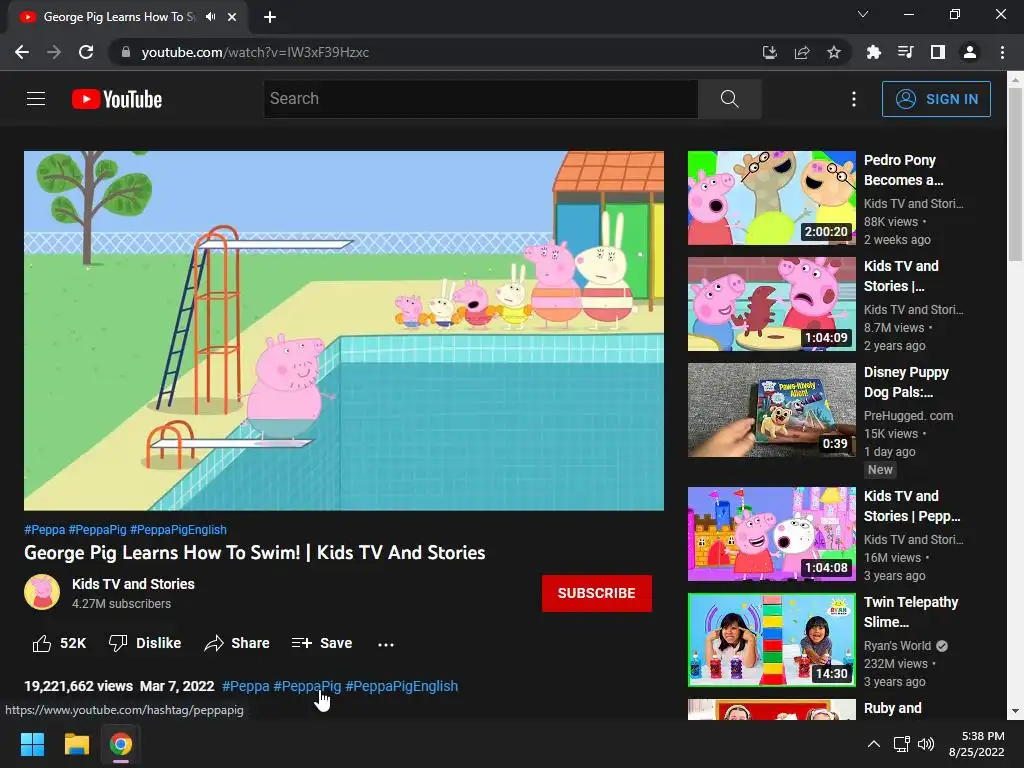Mute tab via speaker icon on tab
This screenshot has width=1024, height=768.
(210, 17)
